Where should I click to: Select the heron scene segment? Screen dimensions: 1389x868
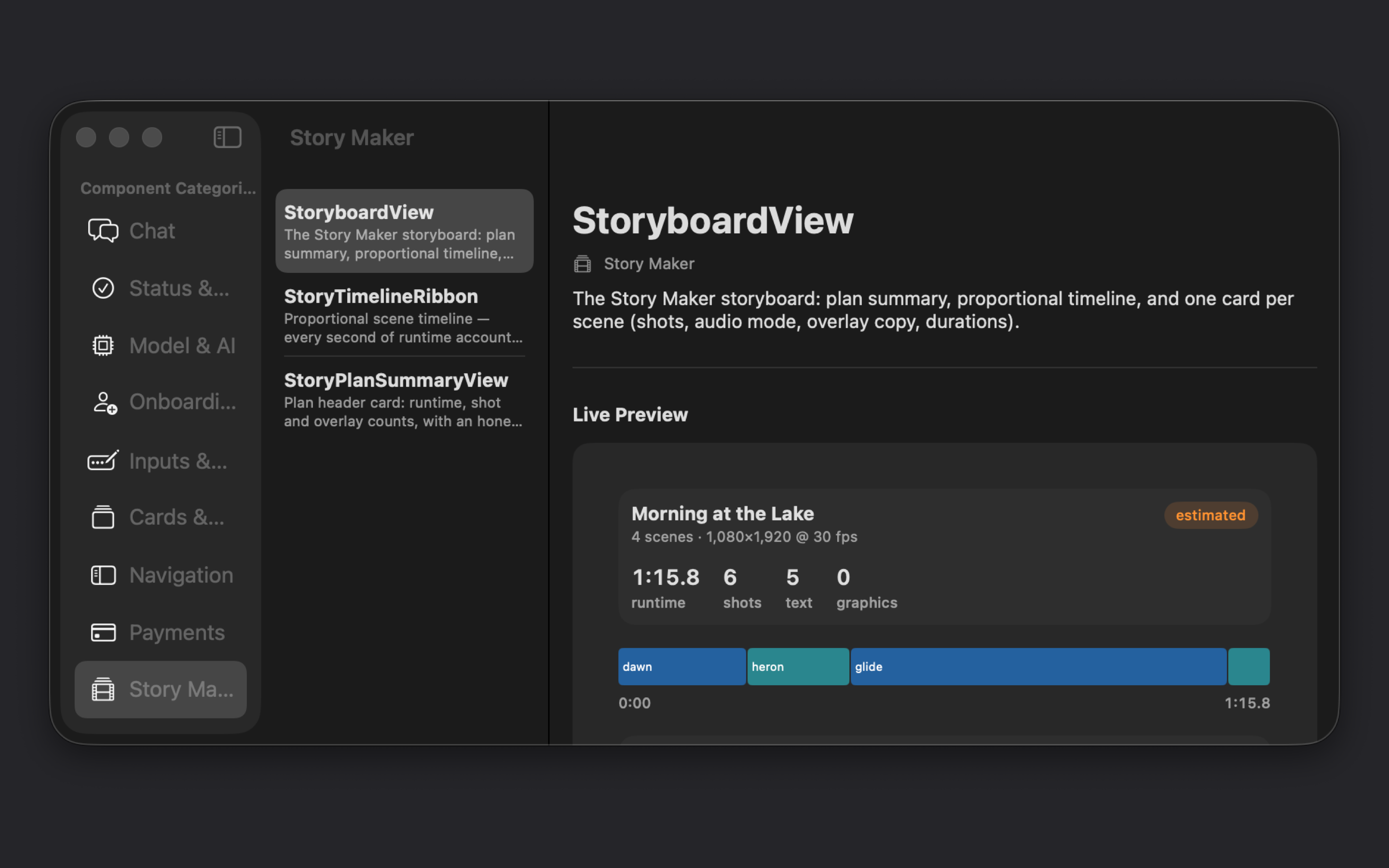pyautogui.click(x=798, y=666)
